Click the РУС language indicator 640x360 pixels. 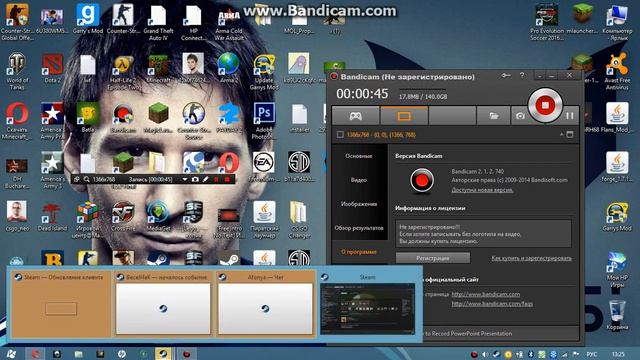point(592,354)
